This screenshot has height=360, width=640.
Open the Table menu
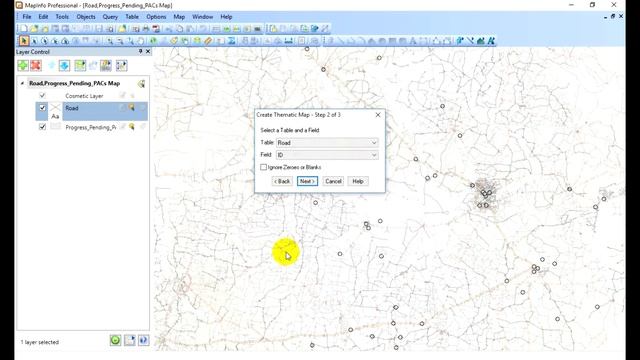pyautogui.click(x=132, y=17)
